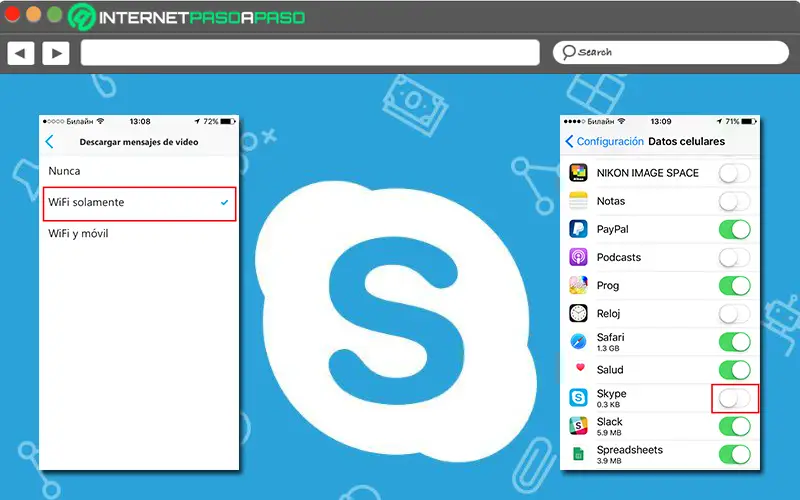The height and width of the screenshot is (500, 800).
Task: Click the 72% battery indicator on left phone
Action: click(x=219, y=121)
